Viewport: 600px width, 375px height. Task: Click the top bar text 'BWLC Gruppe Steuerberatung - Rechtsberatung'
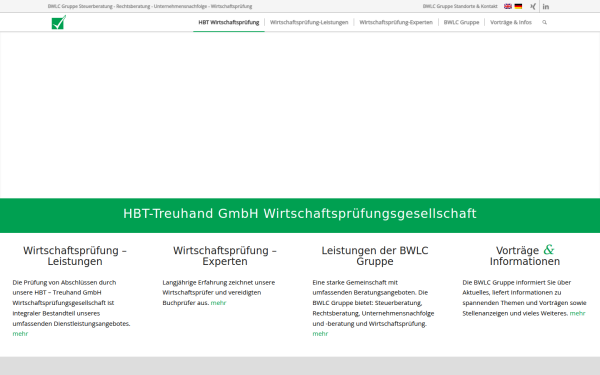99,6
